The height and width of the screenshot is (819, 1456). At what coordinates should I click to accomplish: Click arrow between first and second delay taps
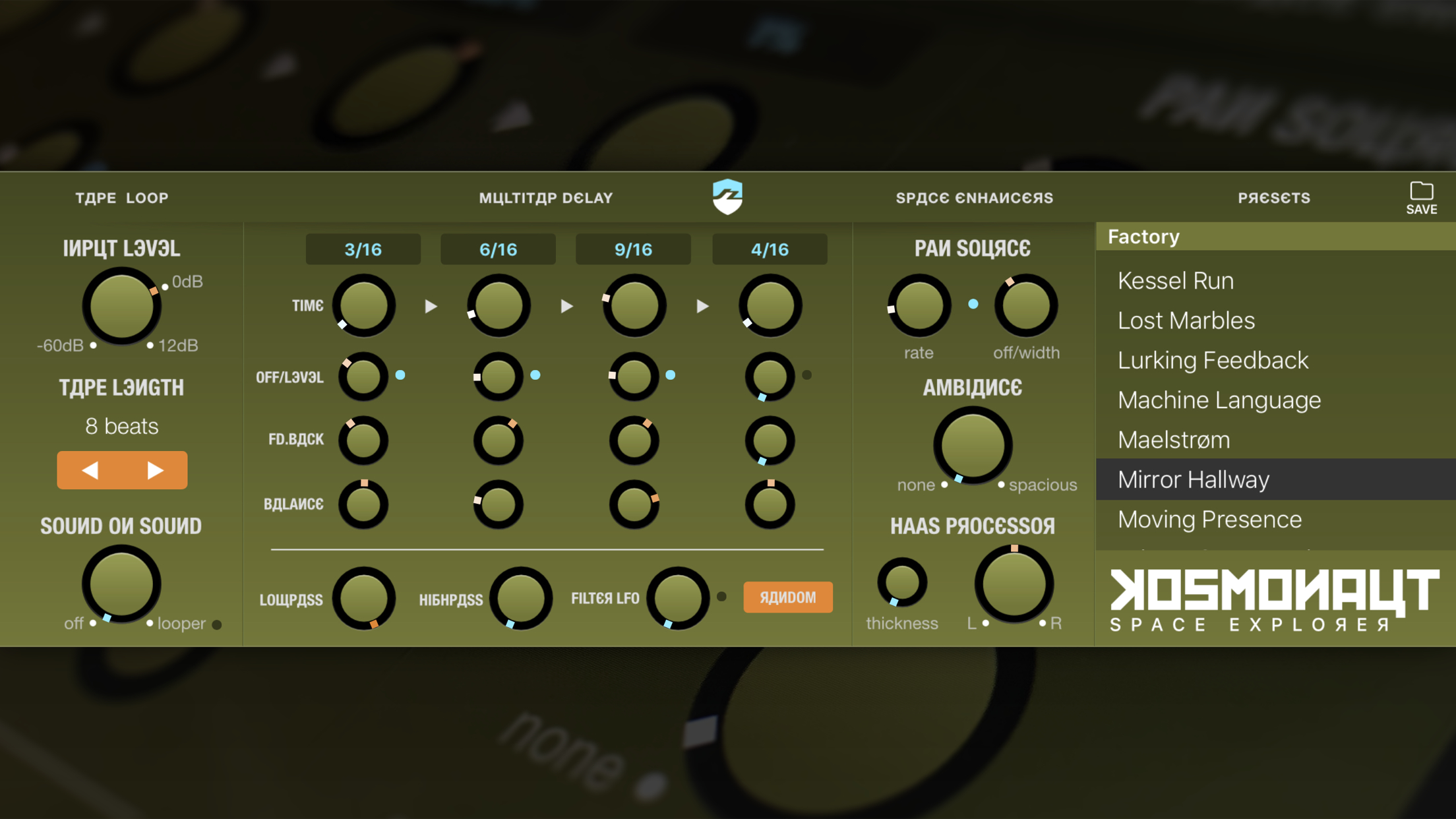pos(431,306)
